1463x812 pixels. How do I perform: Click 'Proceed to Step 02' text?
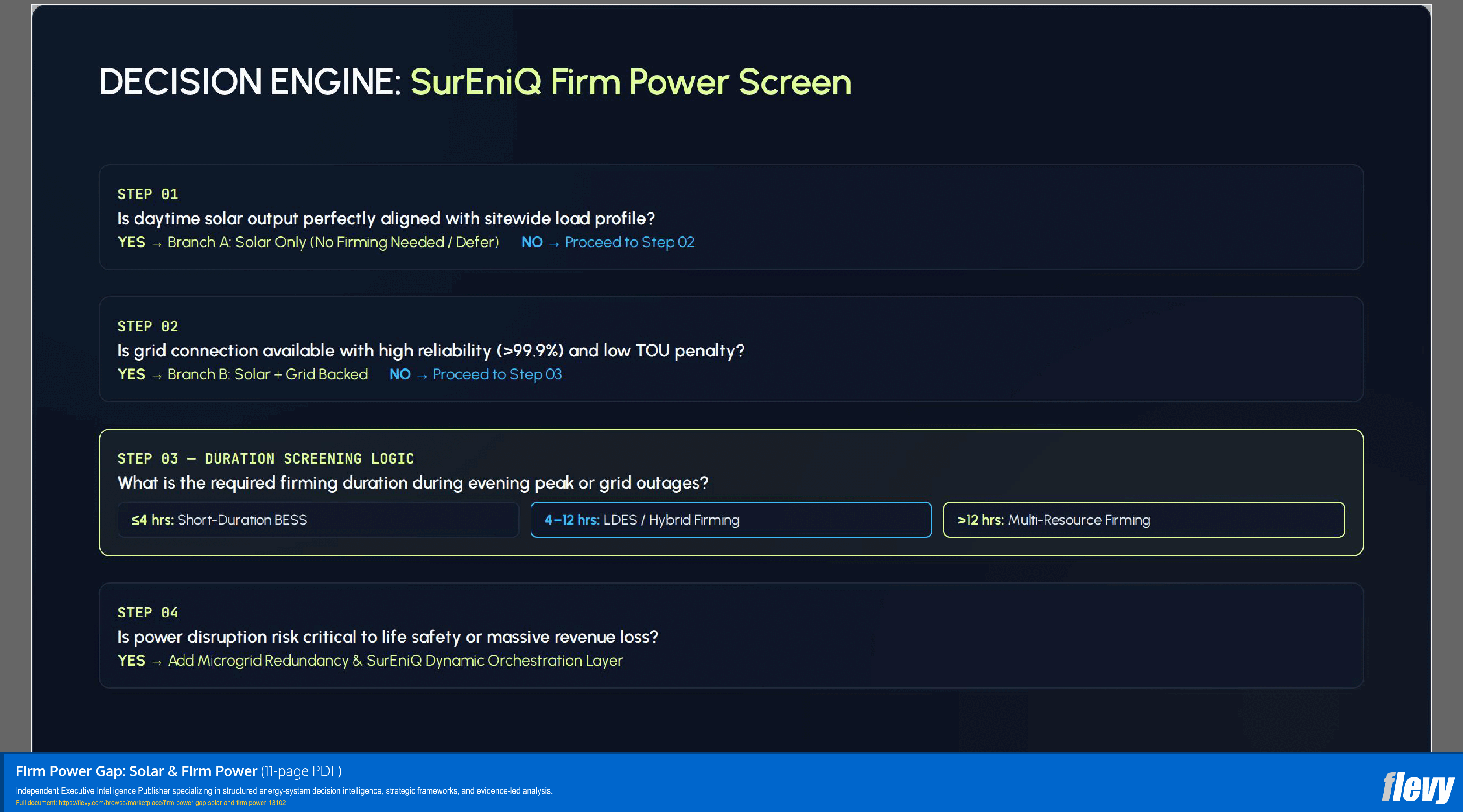629,243
